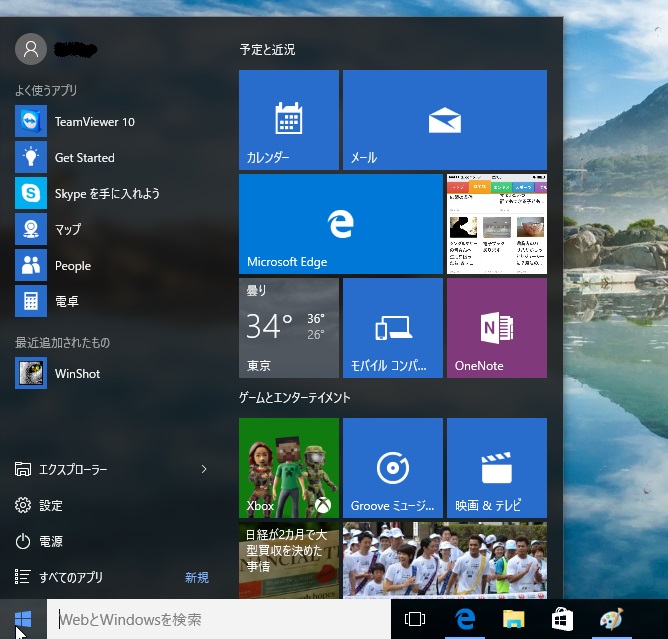Click the TeamViewer 10 text label
The height and width of the screenshot is (639, 668).
(x=95, y=122)
